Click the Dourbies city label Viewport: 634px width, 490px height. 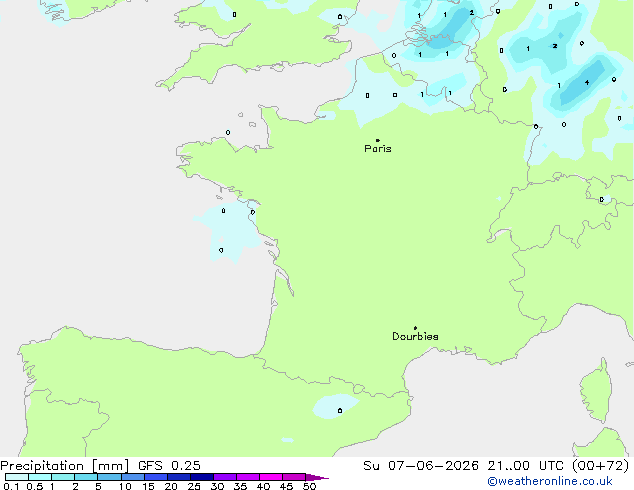[415, 336]
